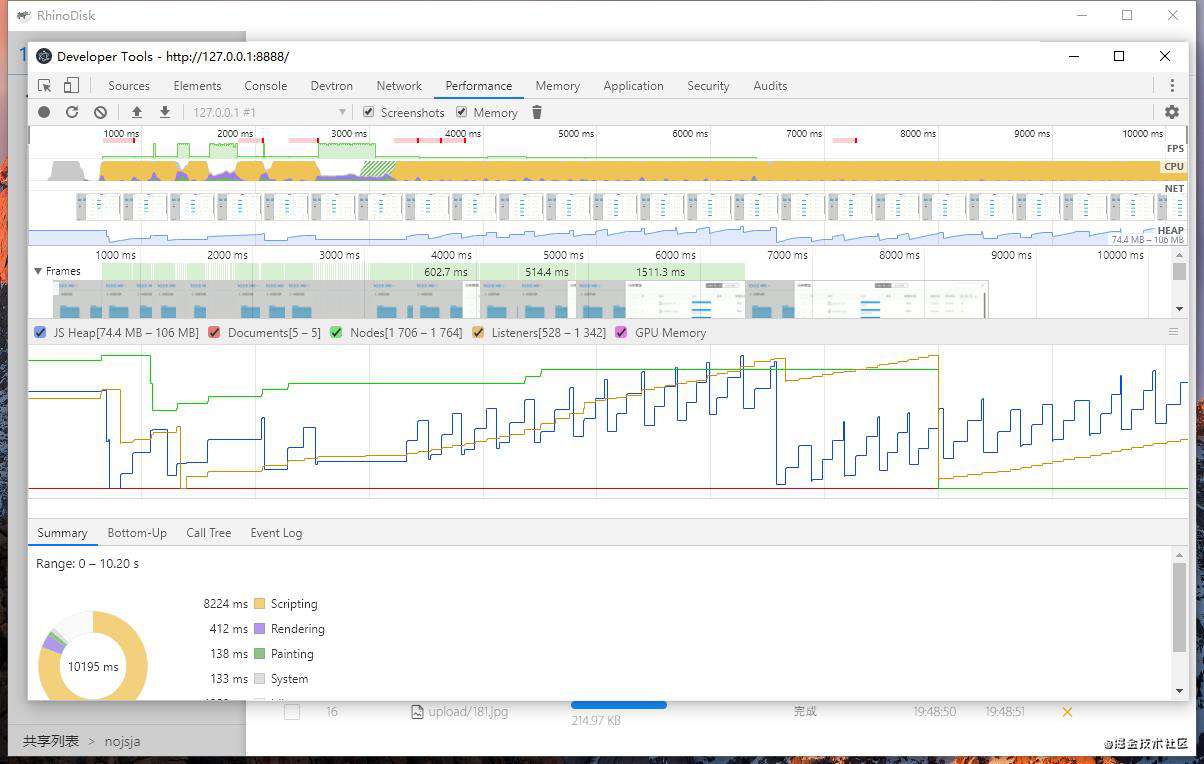Click the upload/181.jpg file name
This screenshot has height=764, width=1204.
coord(468,712)
